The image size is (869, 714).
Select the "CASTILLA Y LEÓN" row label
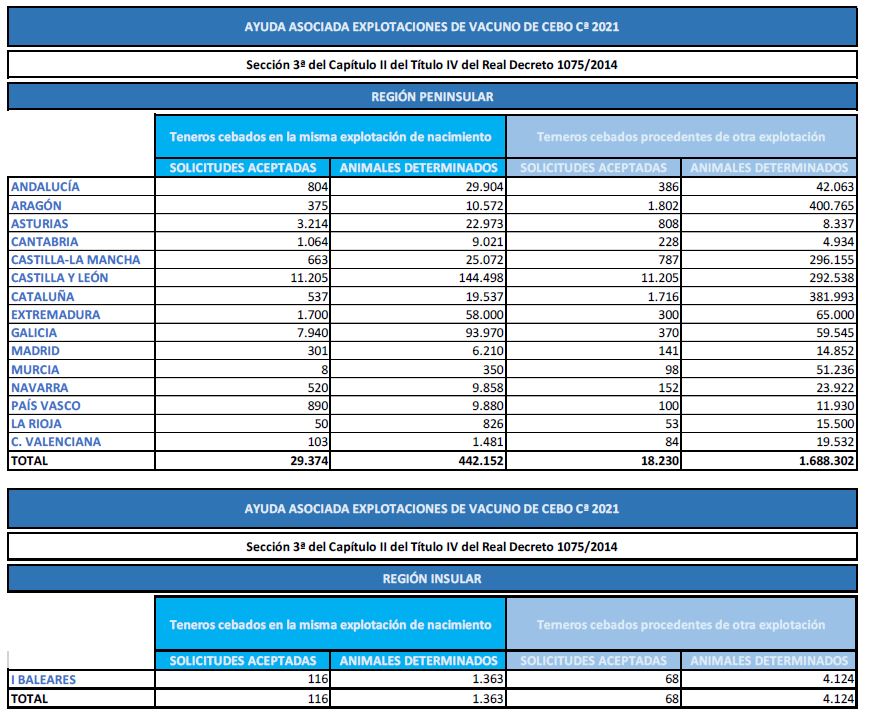59,278
